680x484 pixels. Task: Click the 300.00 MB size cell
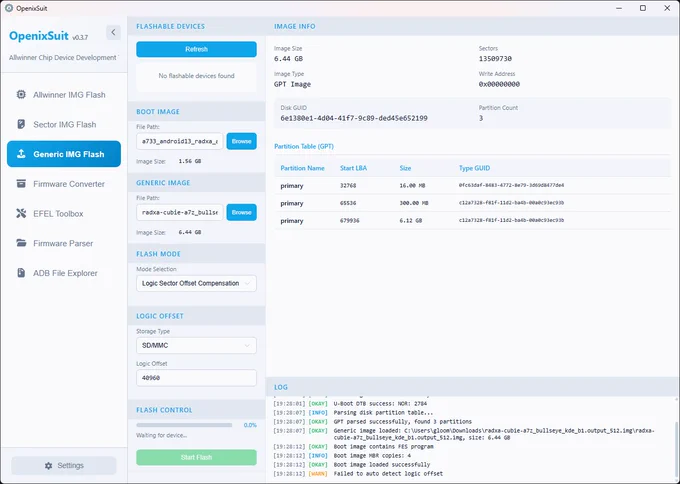[414, 203]
